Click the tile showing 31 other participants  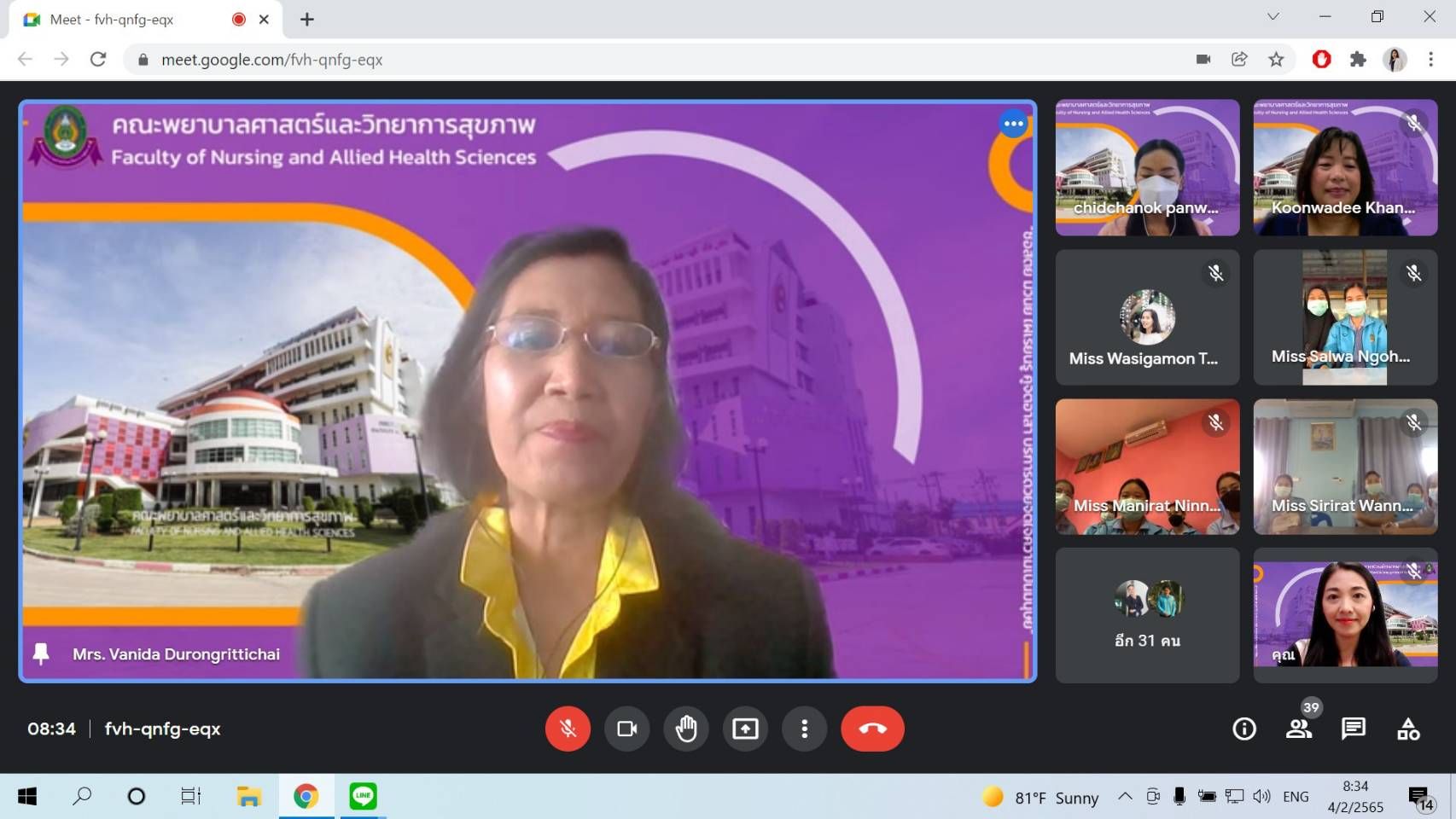[1147, 615]
